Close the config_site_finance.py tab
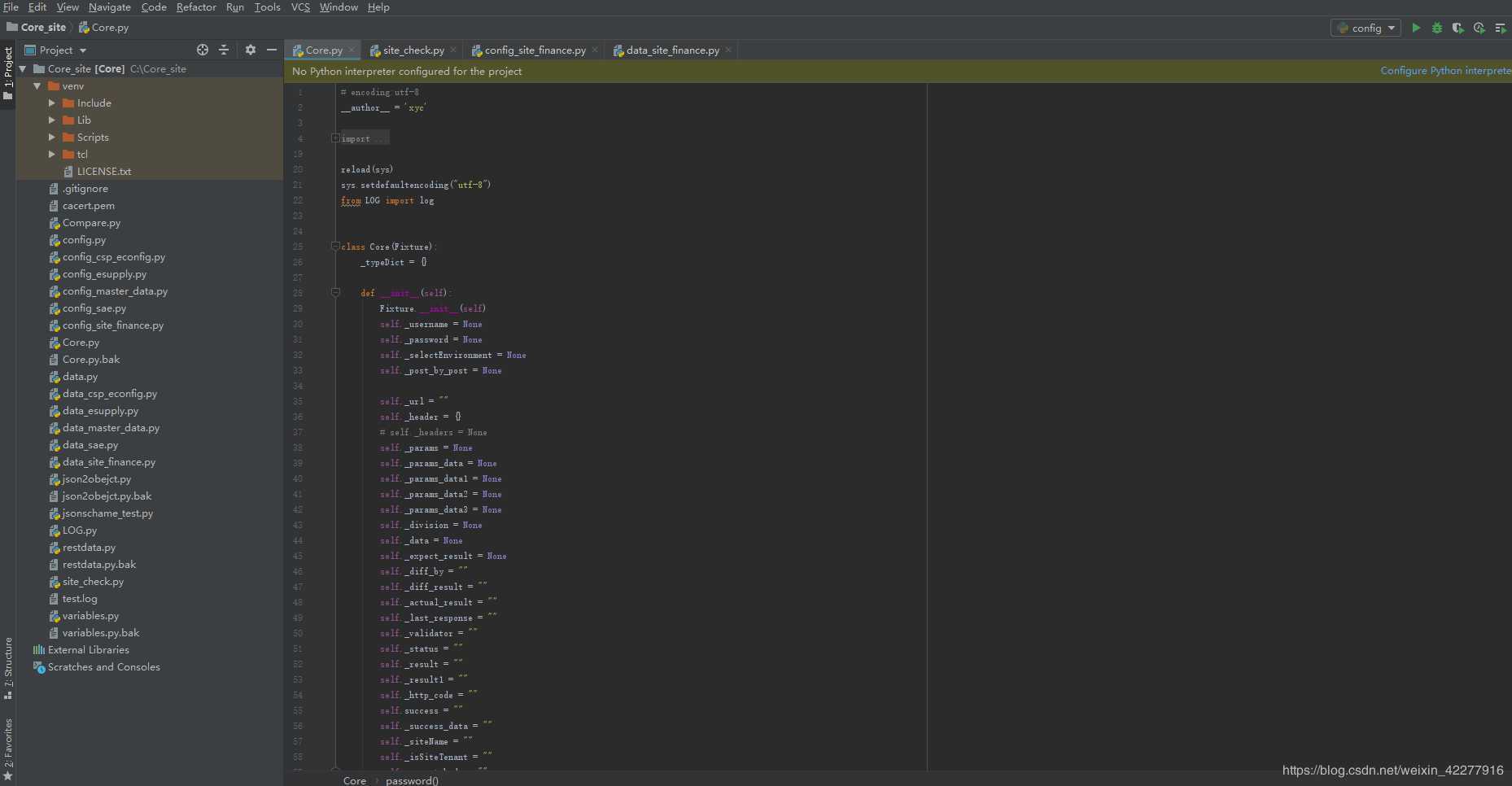 pyautogui.click(x=595, y=50)
